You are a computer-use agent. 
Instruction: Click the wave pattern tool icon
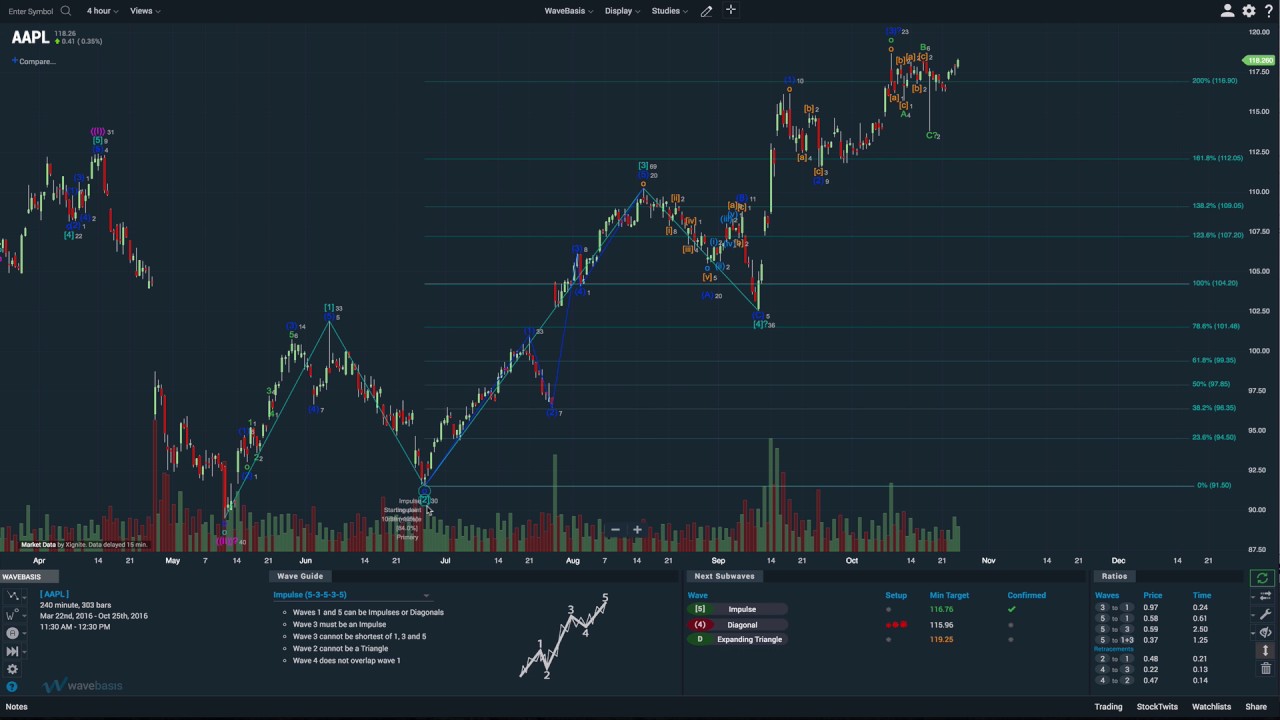11,596
